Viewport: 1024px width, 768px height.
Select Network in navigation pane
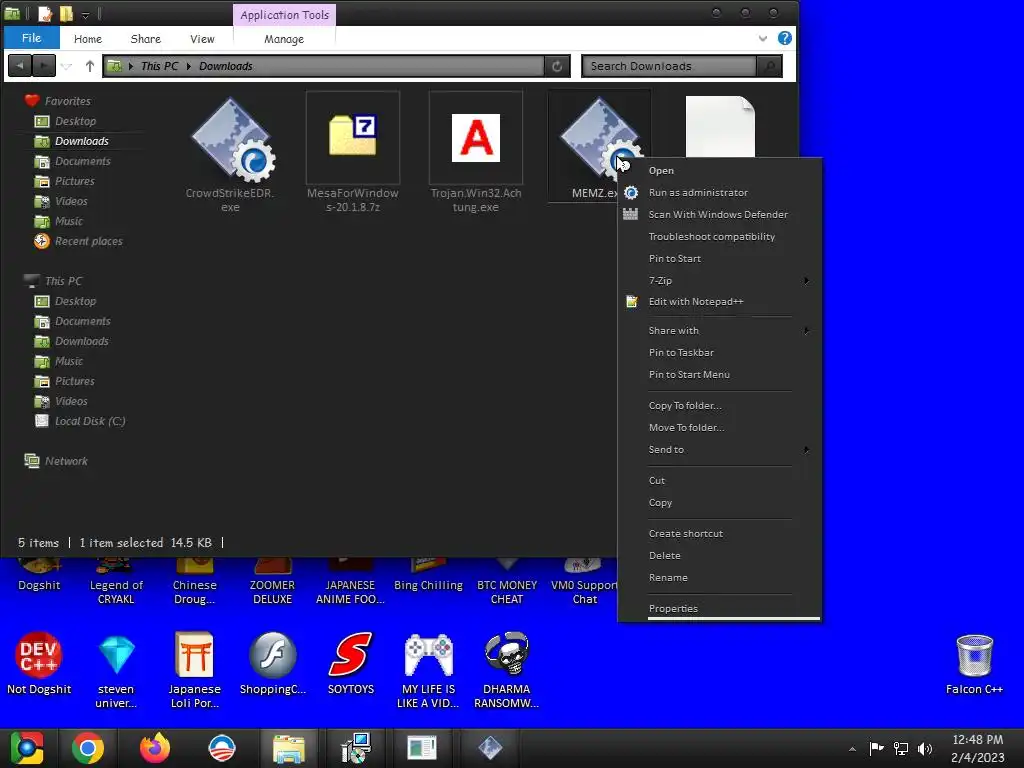[66, 461]
